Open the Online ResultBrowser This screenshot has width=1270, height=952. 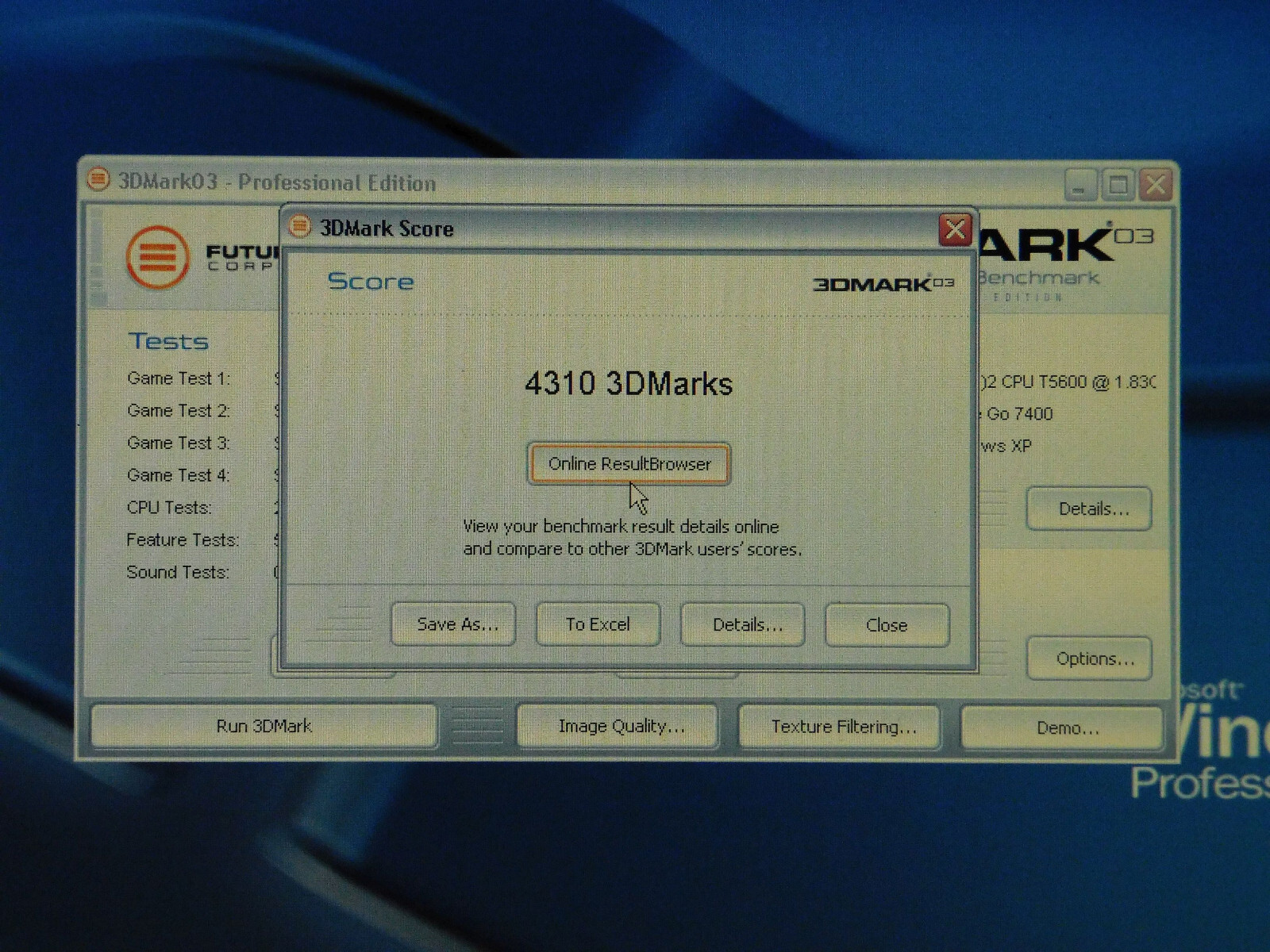click(629, 464)
